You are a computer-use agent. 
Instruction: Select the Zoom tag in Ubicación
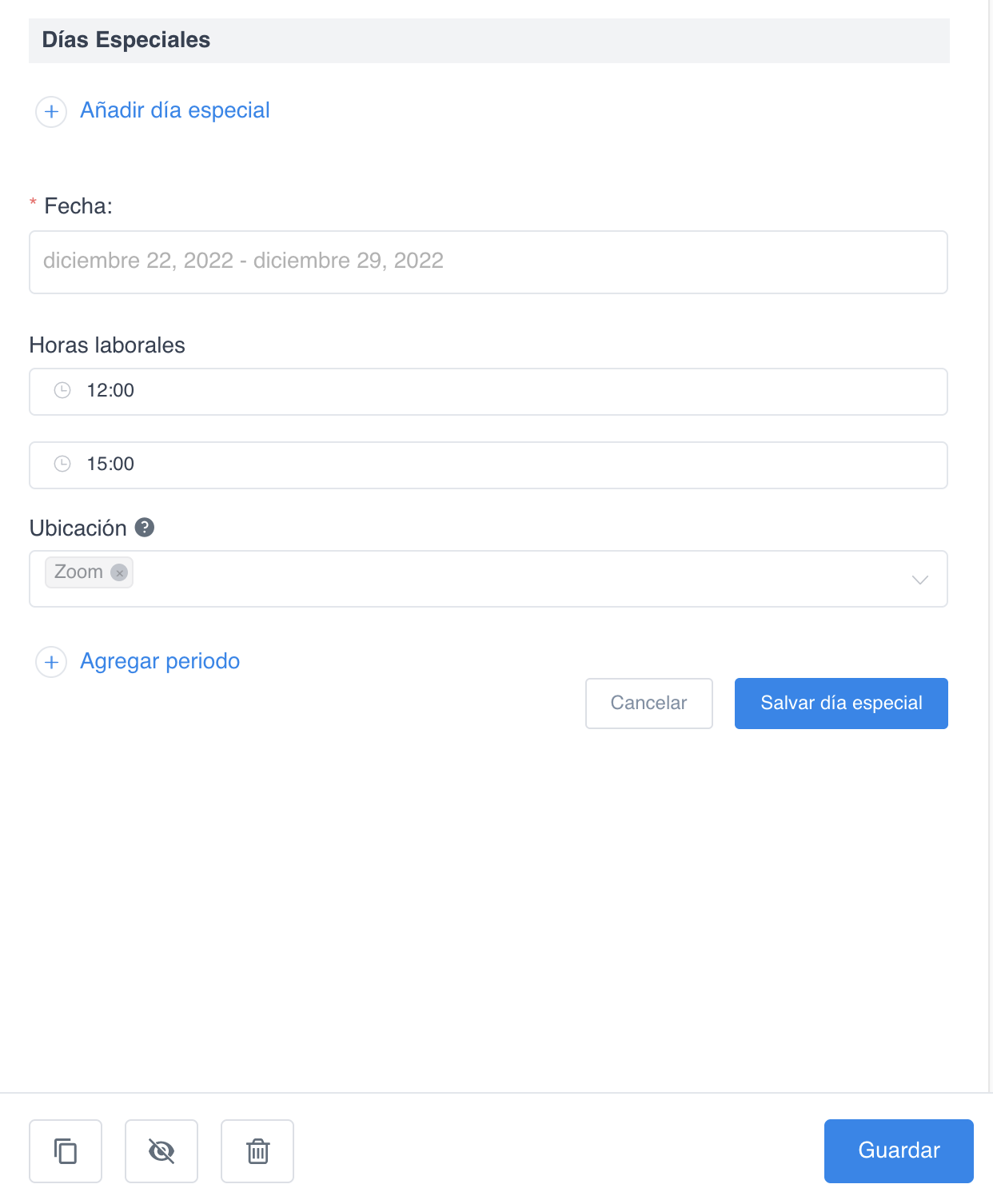tap(78, 572)
